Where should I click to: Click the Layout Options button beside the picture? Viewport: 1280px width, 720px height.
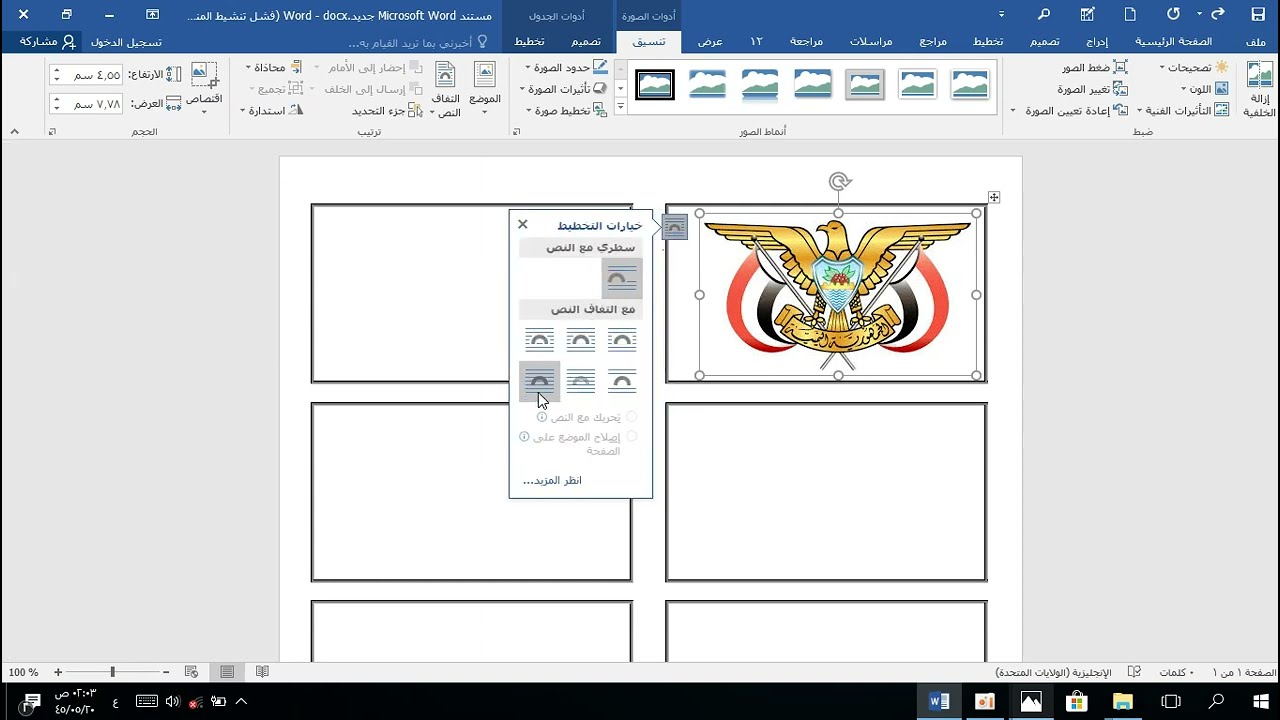click(675, 228)
